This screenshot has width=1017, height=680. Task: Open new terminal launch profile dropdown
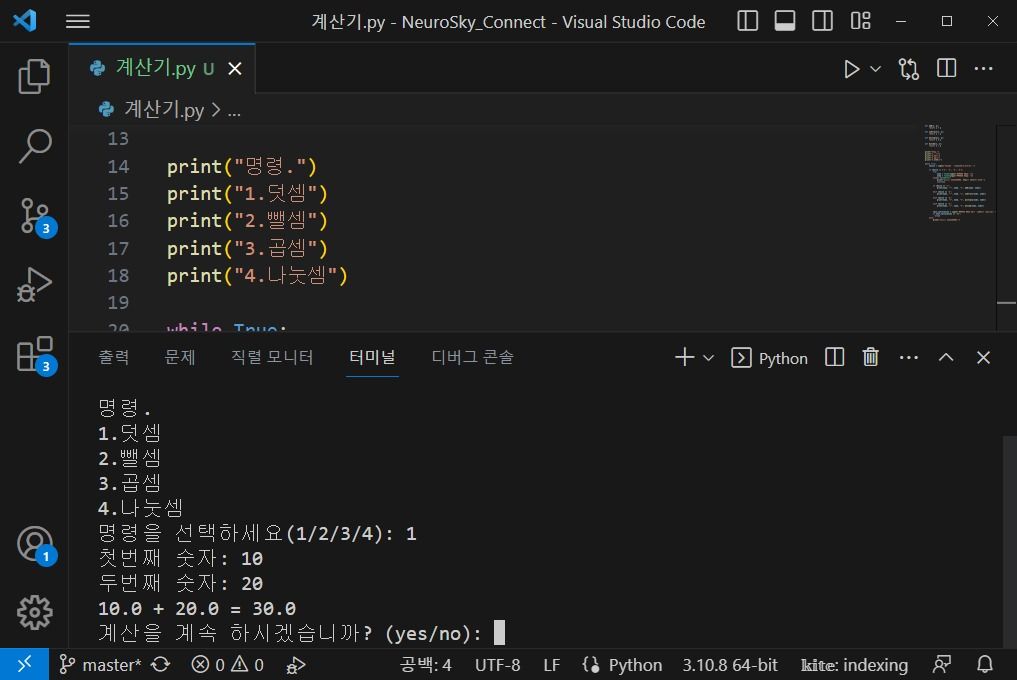(709, 357)
